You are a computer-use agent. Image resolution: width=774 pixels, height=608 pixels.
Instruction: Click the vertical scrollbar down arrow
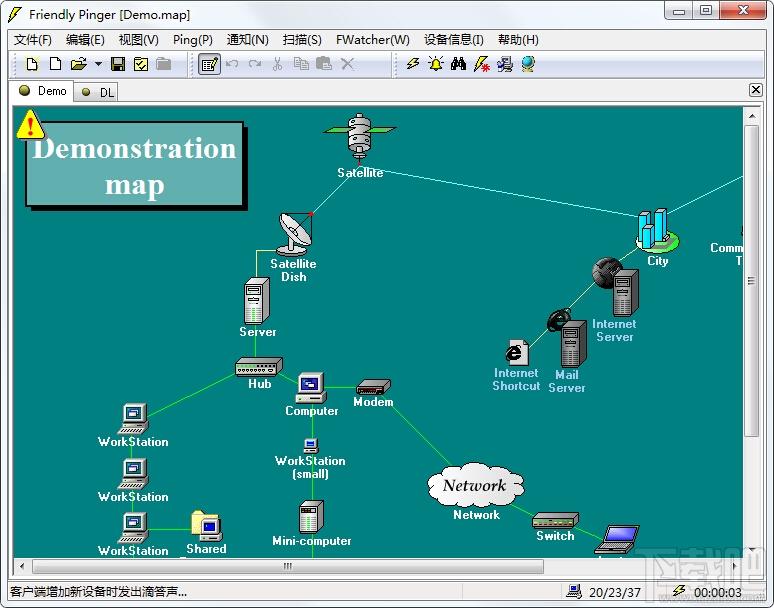[x=752, y=550]
